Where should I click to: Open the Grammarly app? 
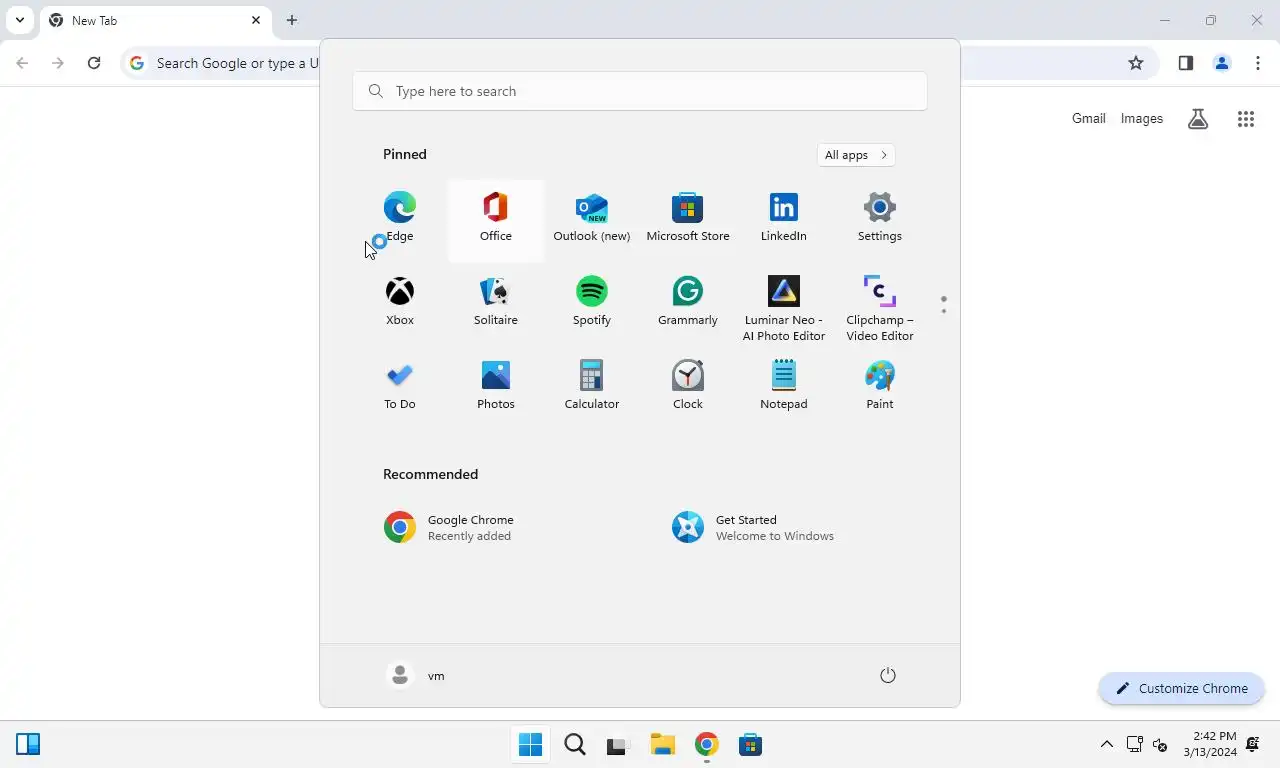(687, 302)
